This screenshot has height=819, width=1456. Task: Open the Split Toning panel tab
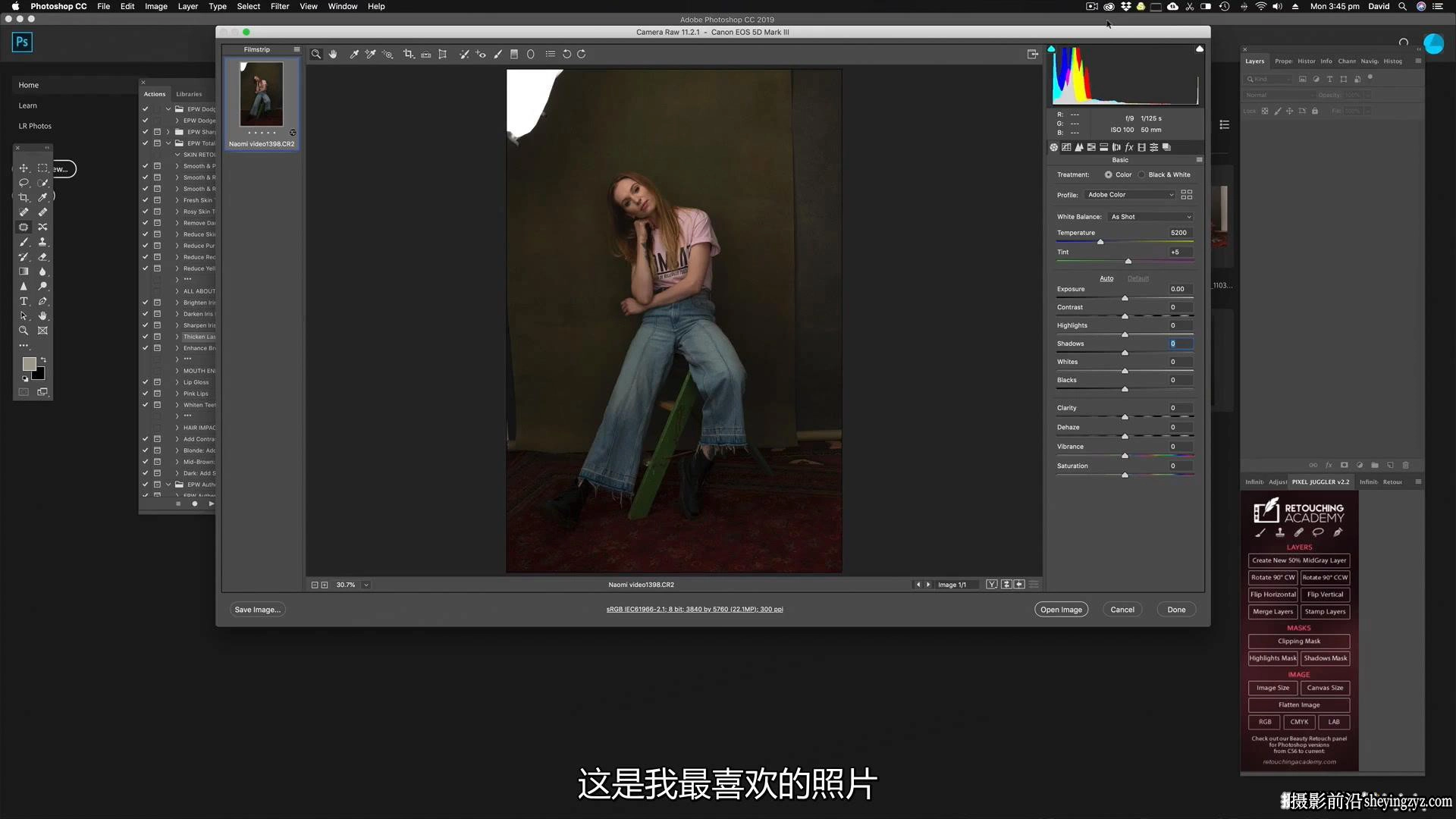click(x=1104, y=147)
